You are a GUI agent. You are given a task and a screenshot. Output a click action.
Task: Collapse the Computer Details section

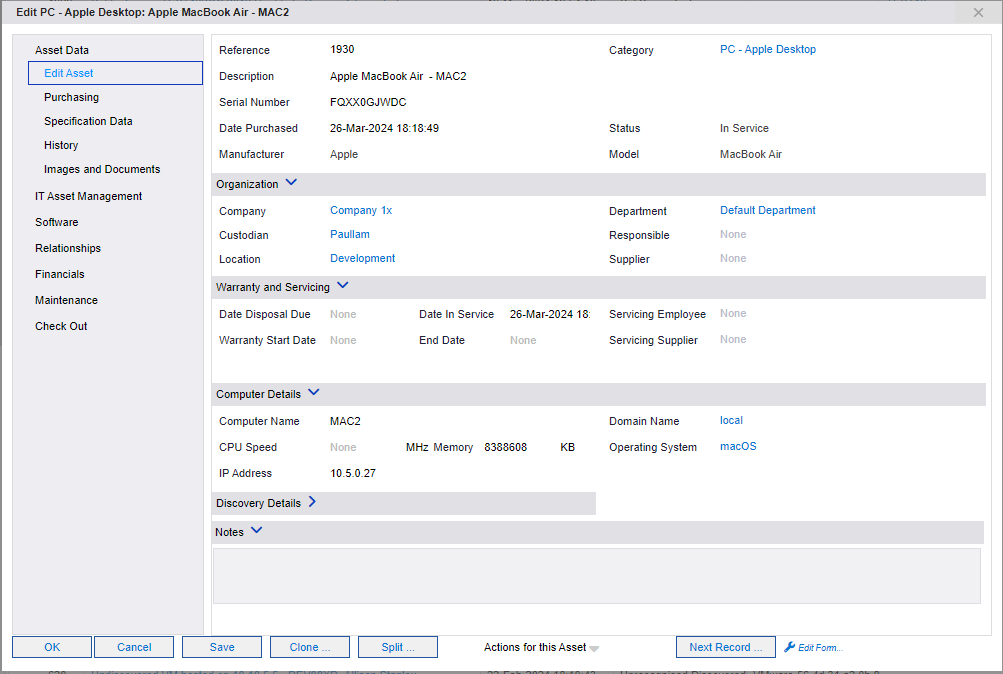(x=313, y=392)
